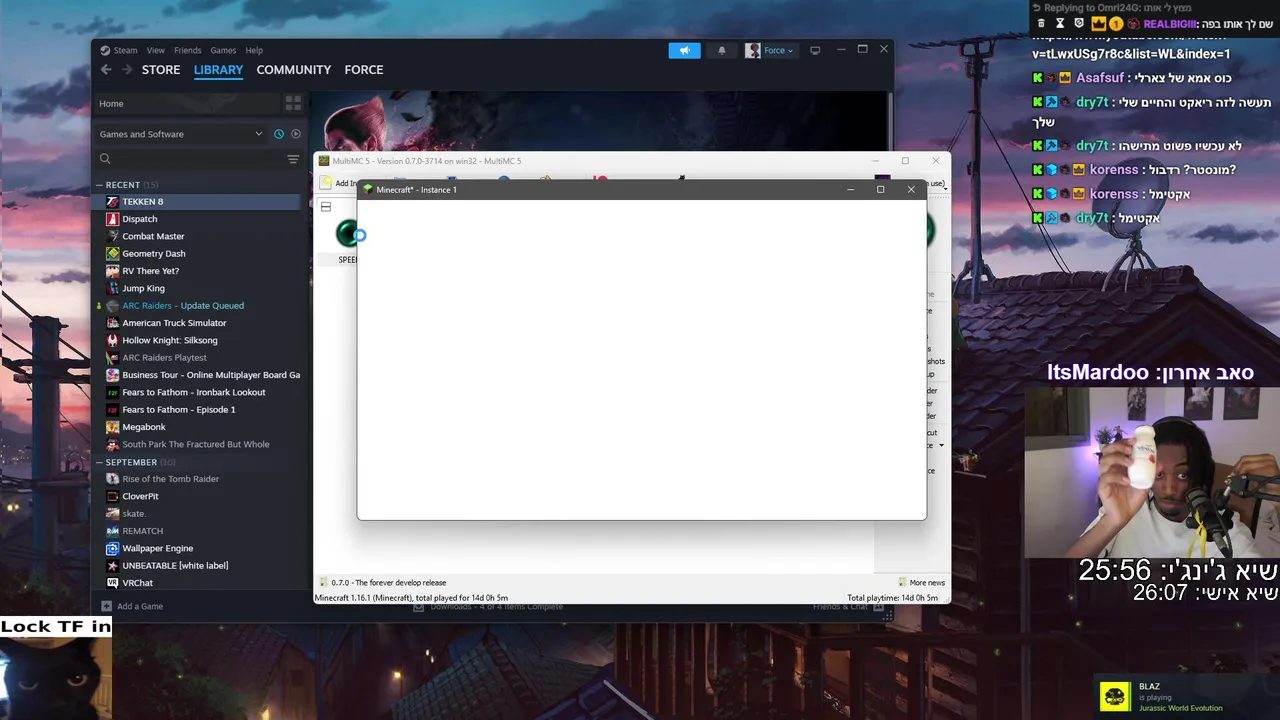Image resolution: width=1280 pixels, height=720 pixels.
Task: Open library advanced filter icon
Action: point(293,159)
